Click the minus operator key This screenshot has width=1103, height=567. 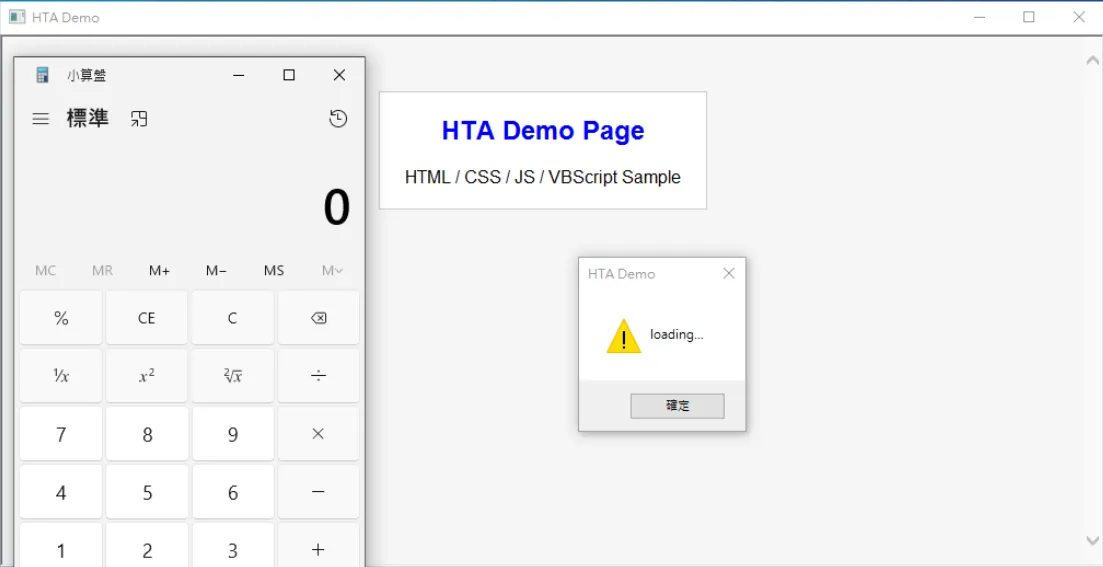319,492
